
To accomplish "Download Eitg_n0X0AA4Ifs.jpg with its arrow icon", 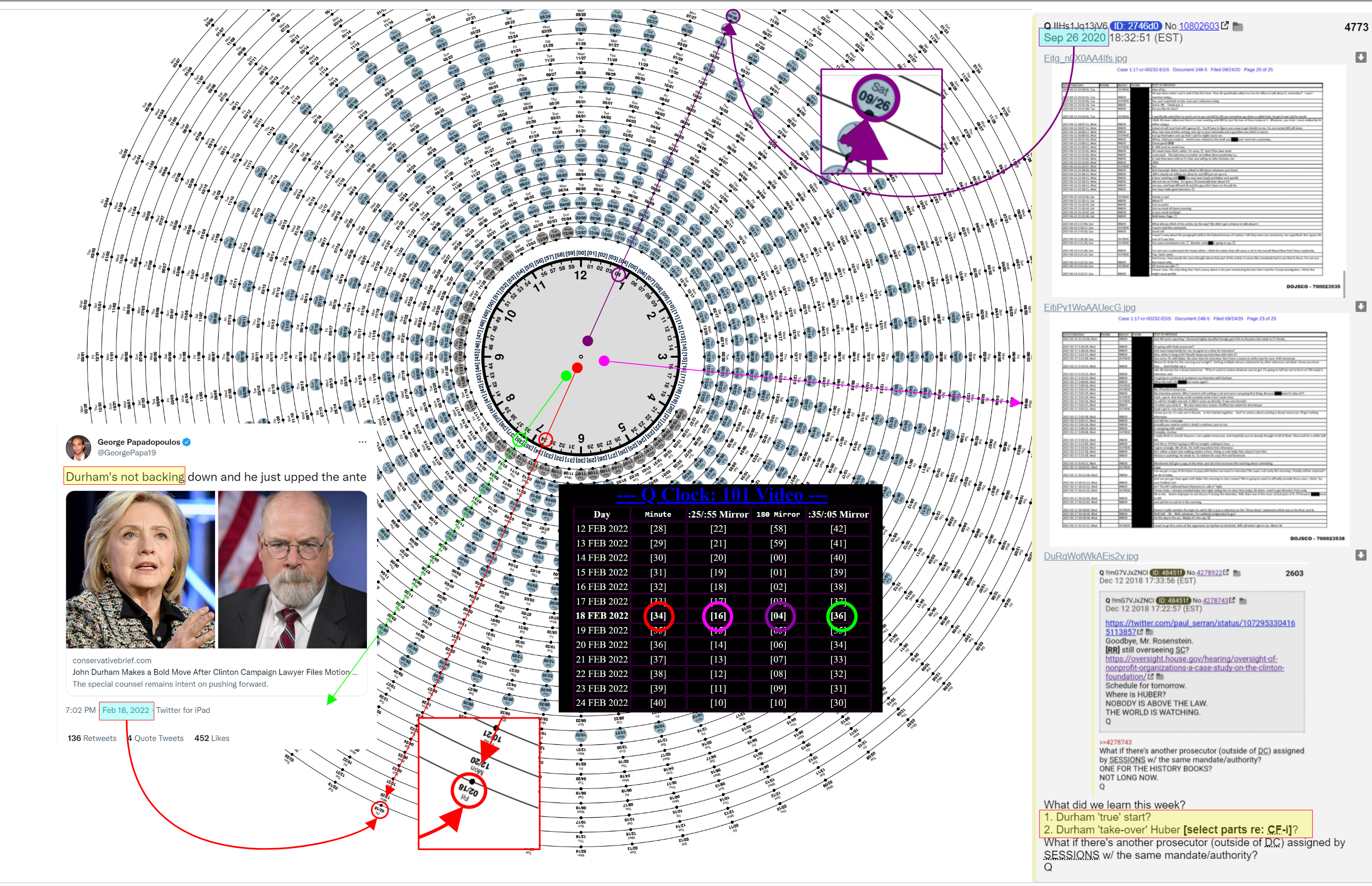I will (x=1360, y=57).
